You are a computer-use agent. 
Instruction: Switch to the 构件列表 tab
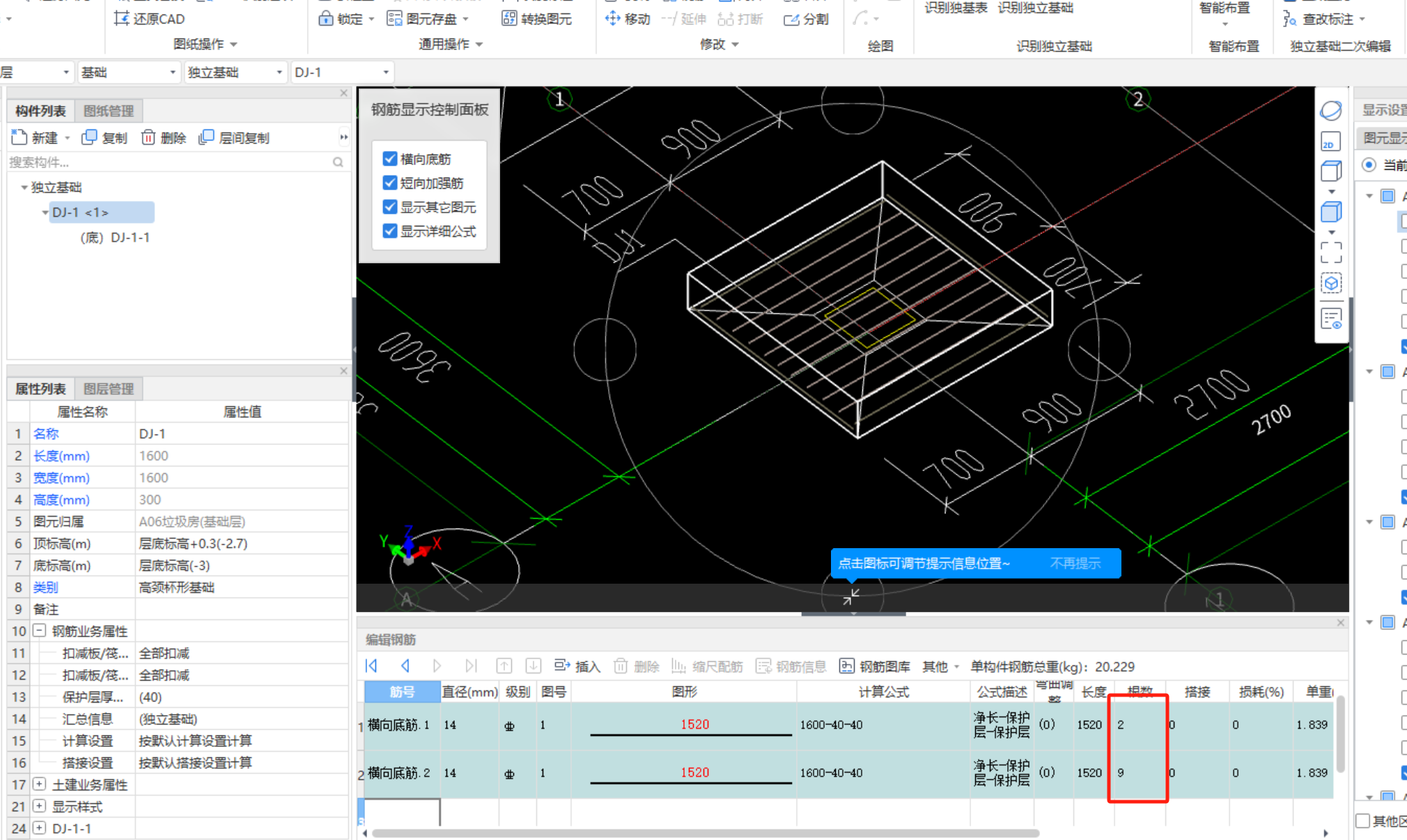(40, 111)
